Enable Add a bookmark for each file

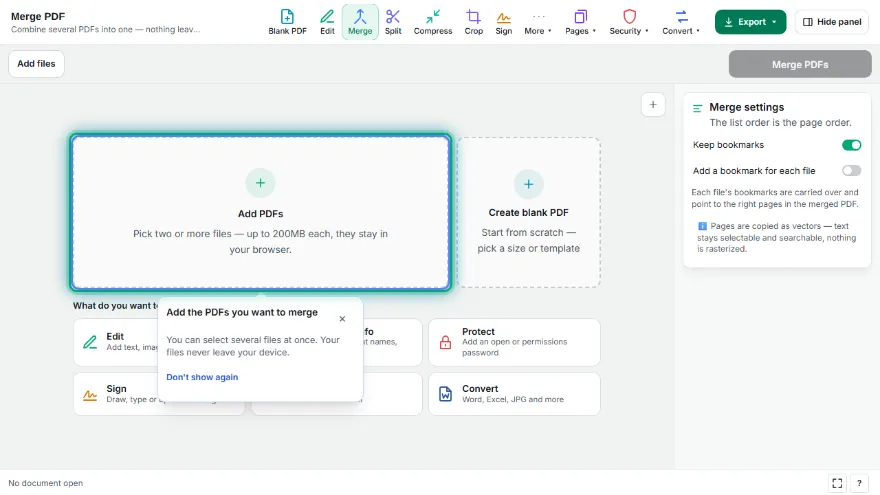[851, 171]
